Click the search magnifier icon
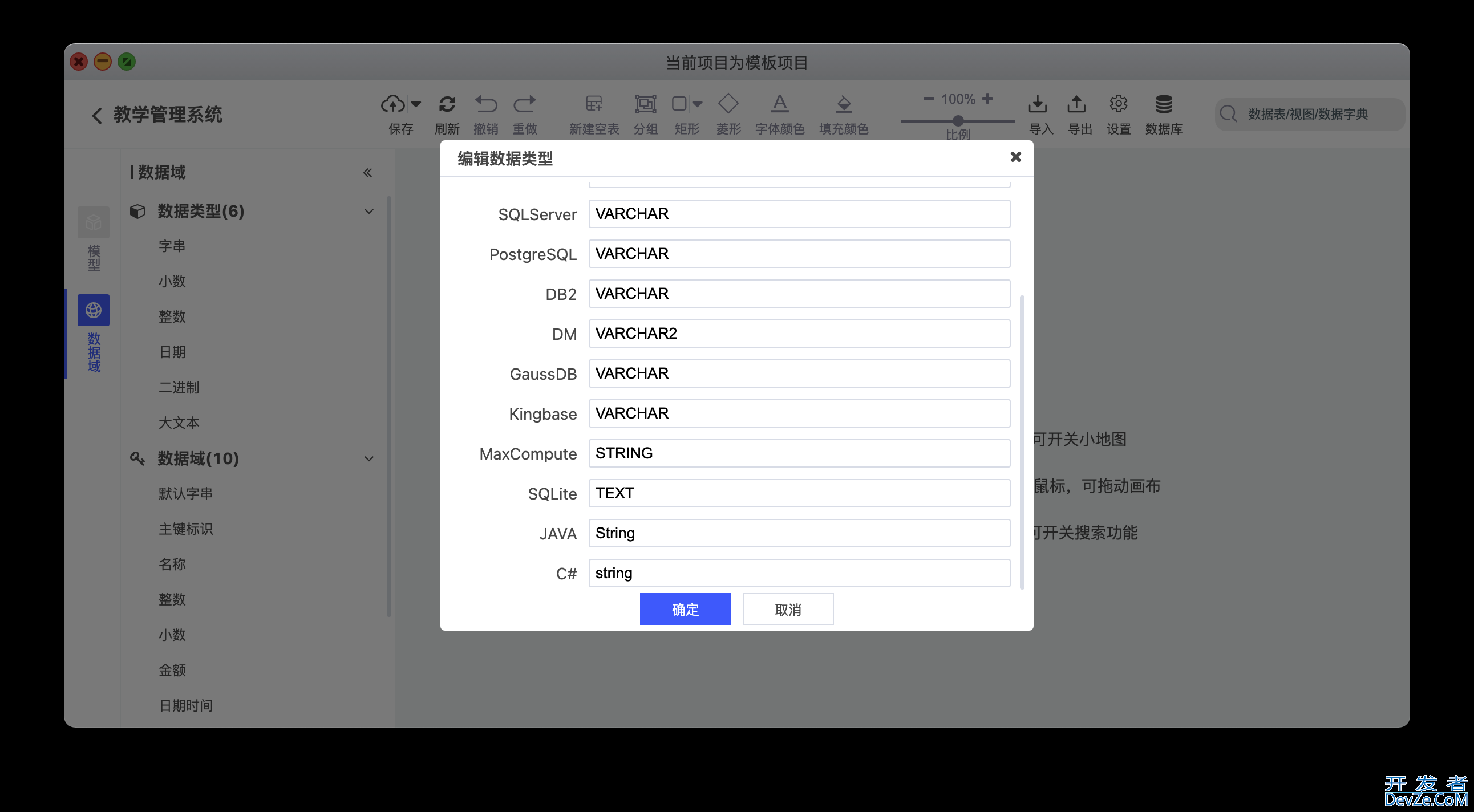The image size is (1474, 812). click(1228, 114)
